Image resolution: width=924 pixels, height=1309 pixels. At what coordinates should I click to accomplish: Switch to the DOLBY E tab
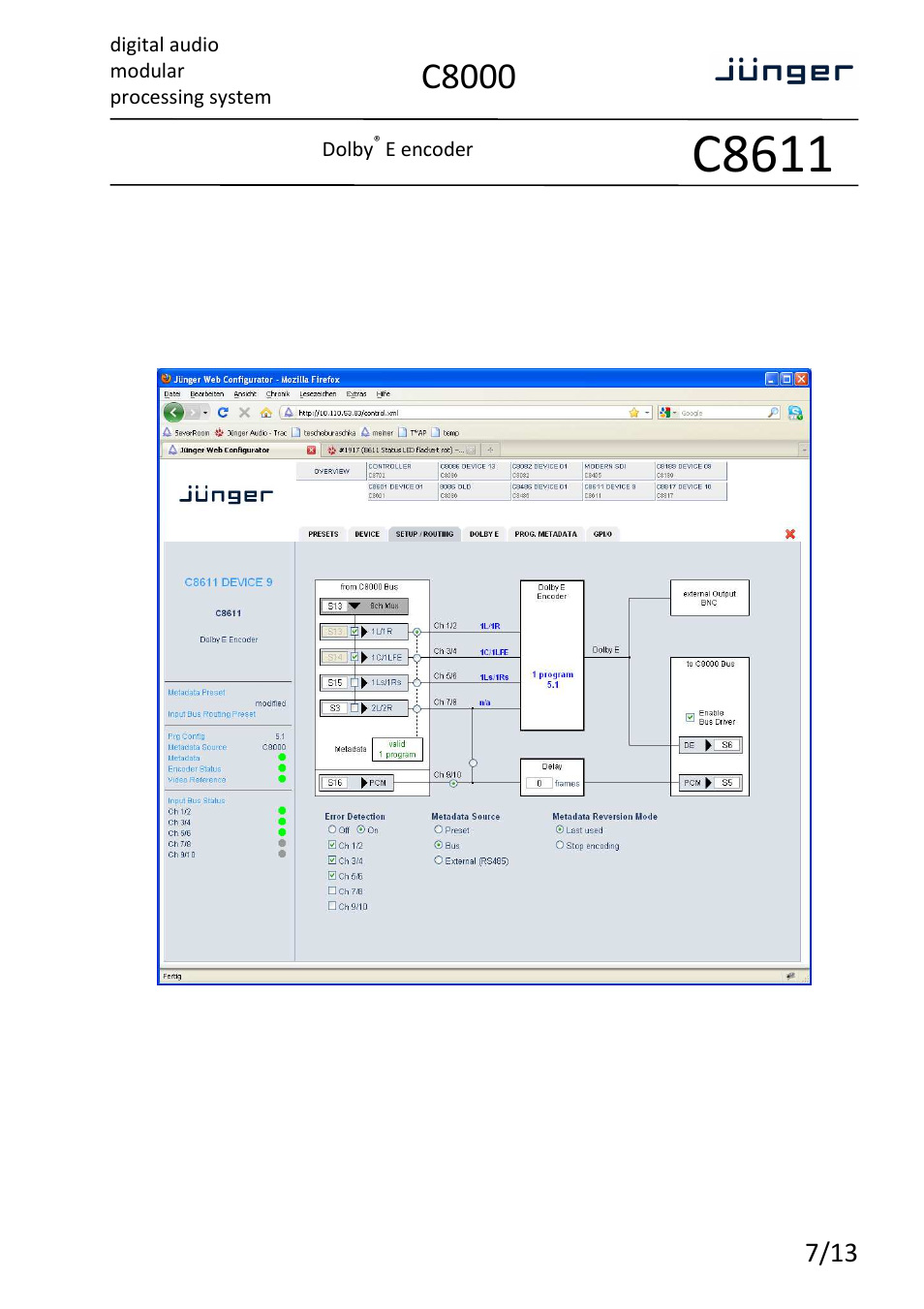point(484,534)
